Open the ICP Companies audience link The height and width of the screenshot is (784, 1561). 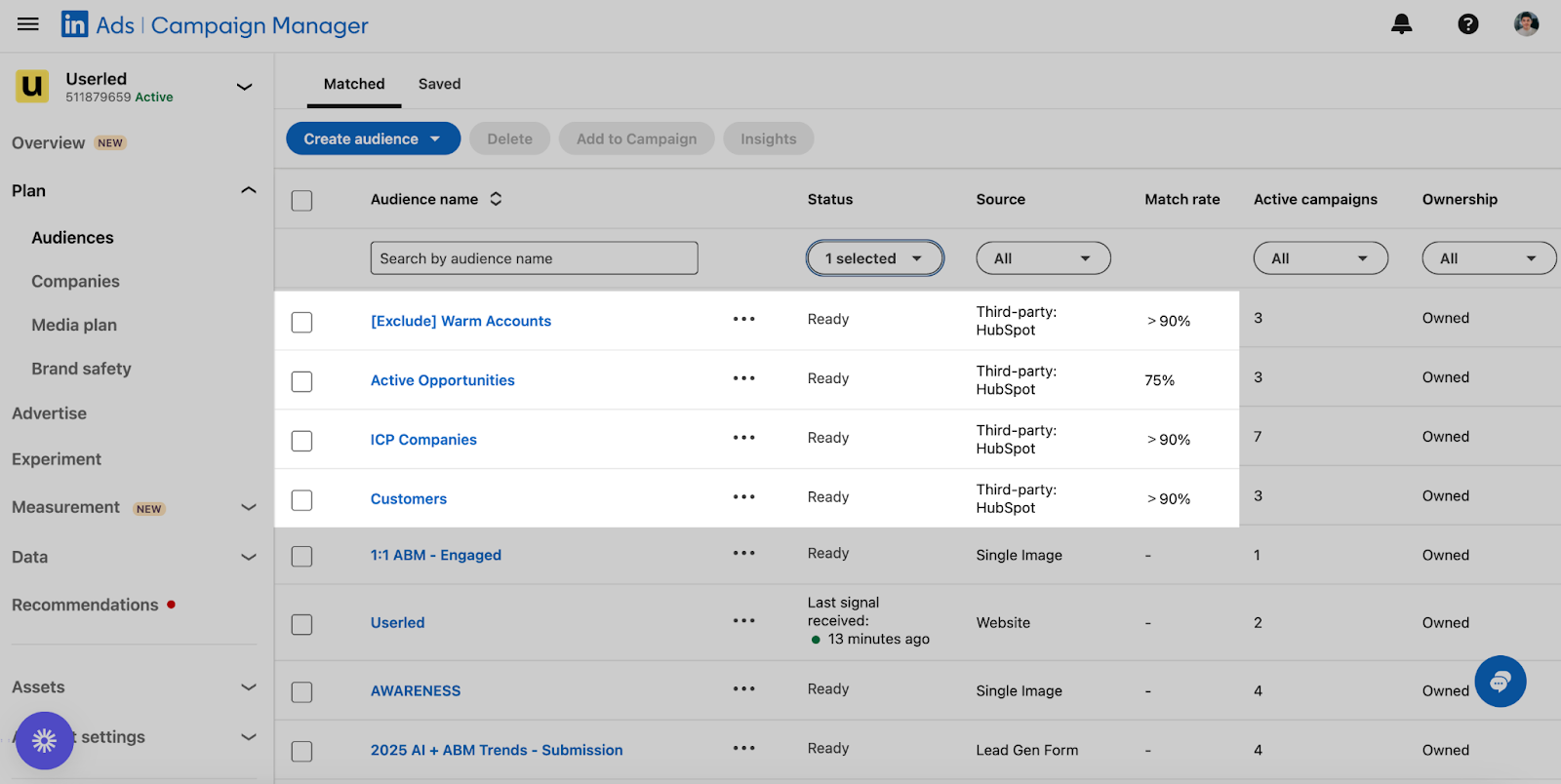pyautogui.click(x=423, y=440)
